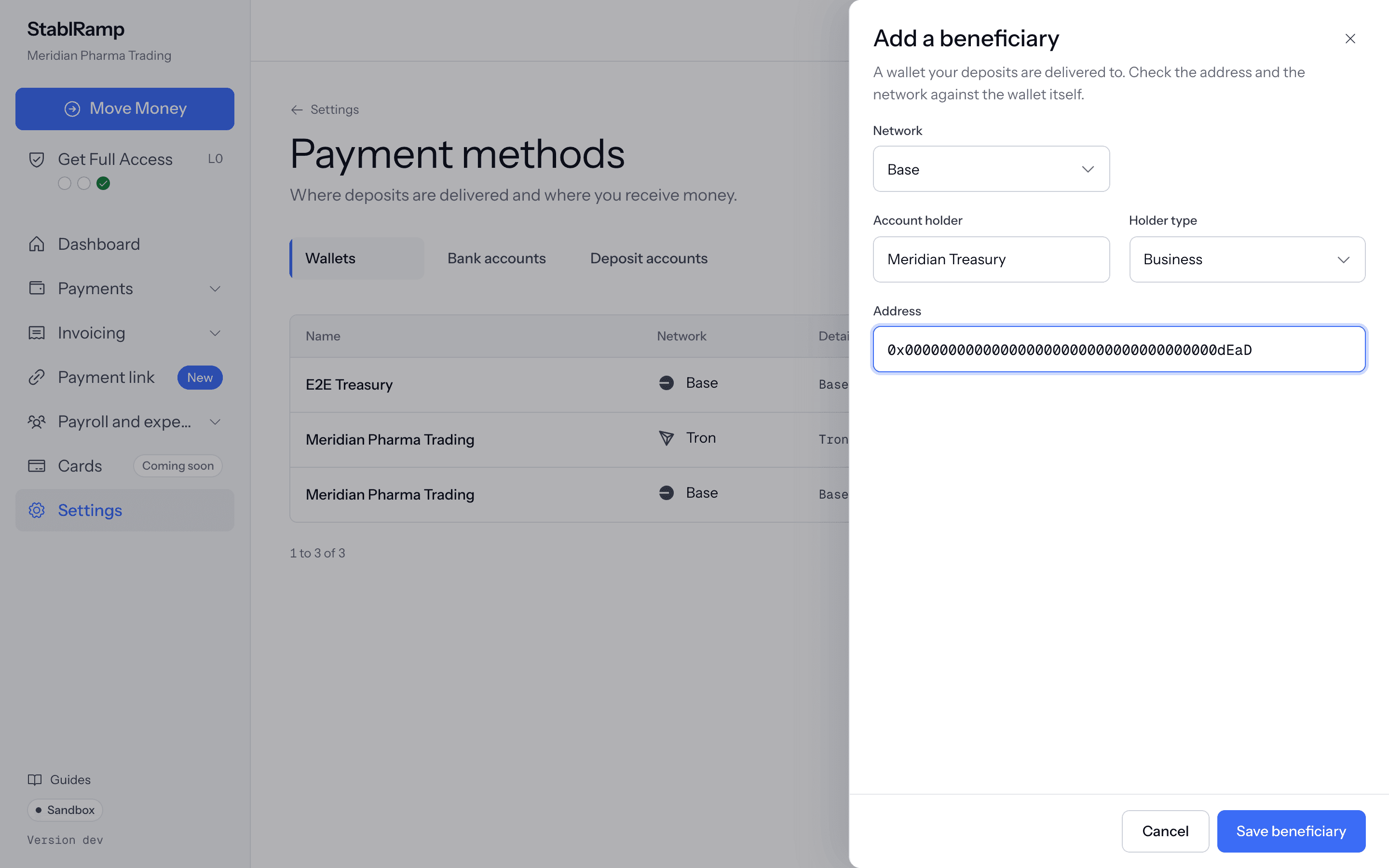Screen dimensions: 1389x868
Task: Click the Payroll people icon
Action: point(37,422)
